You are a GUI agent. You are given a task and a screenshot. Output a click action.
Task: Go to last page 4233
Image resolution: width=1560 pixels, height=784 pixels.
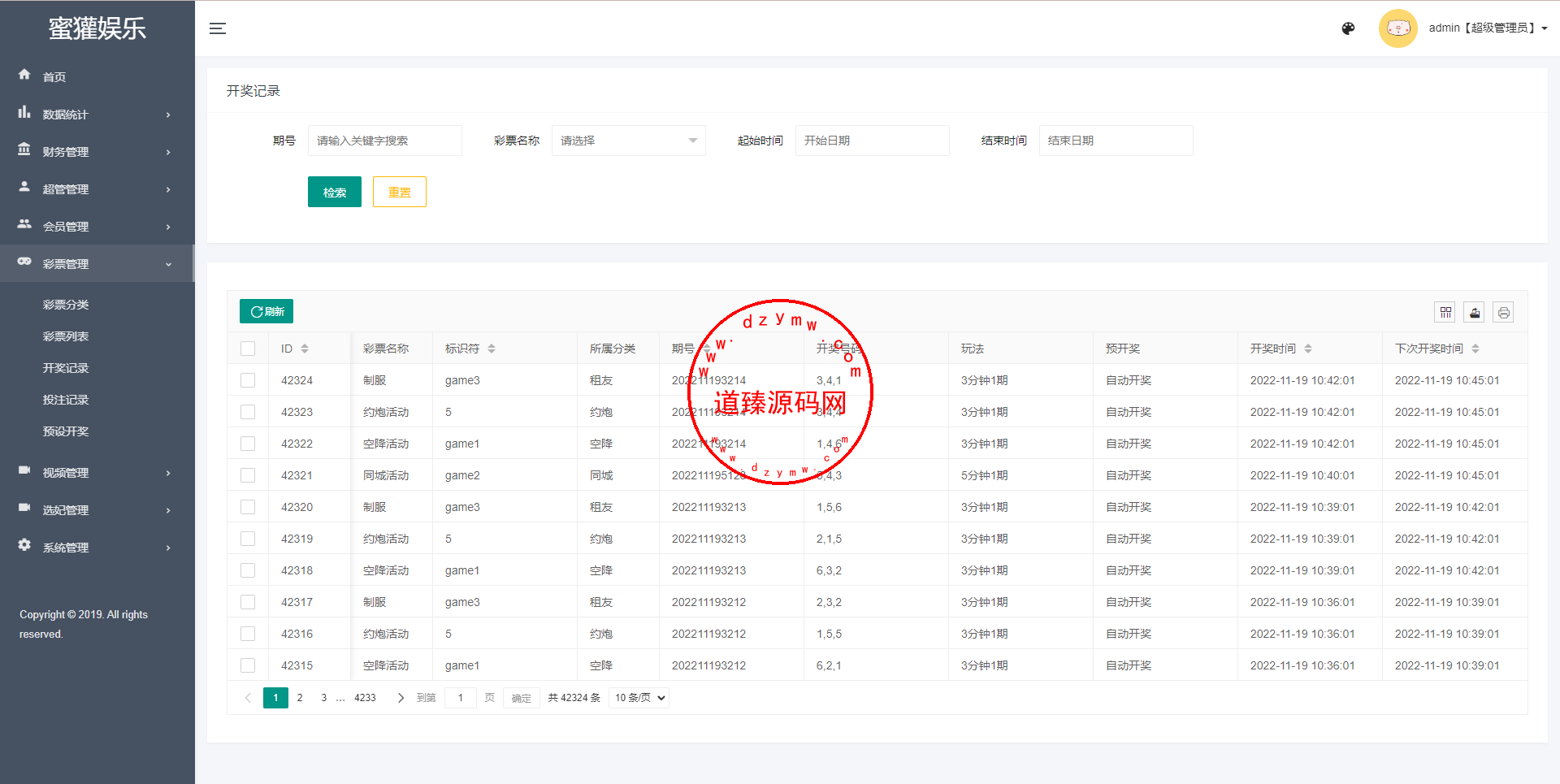[x=365, y=698]
